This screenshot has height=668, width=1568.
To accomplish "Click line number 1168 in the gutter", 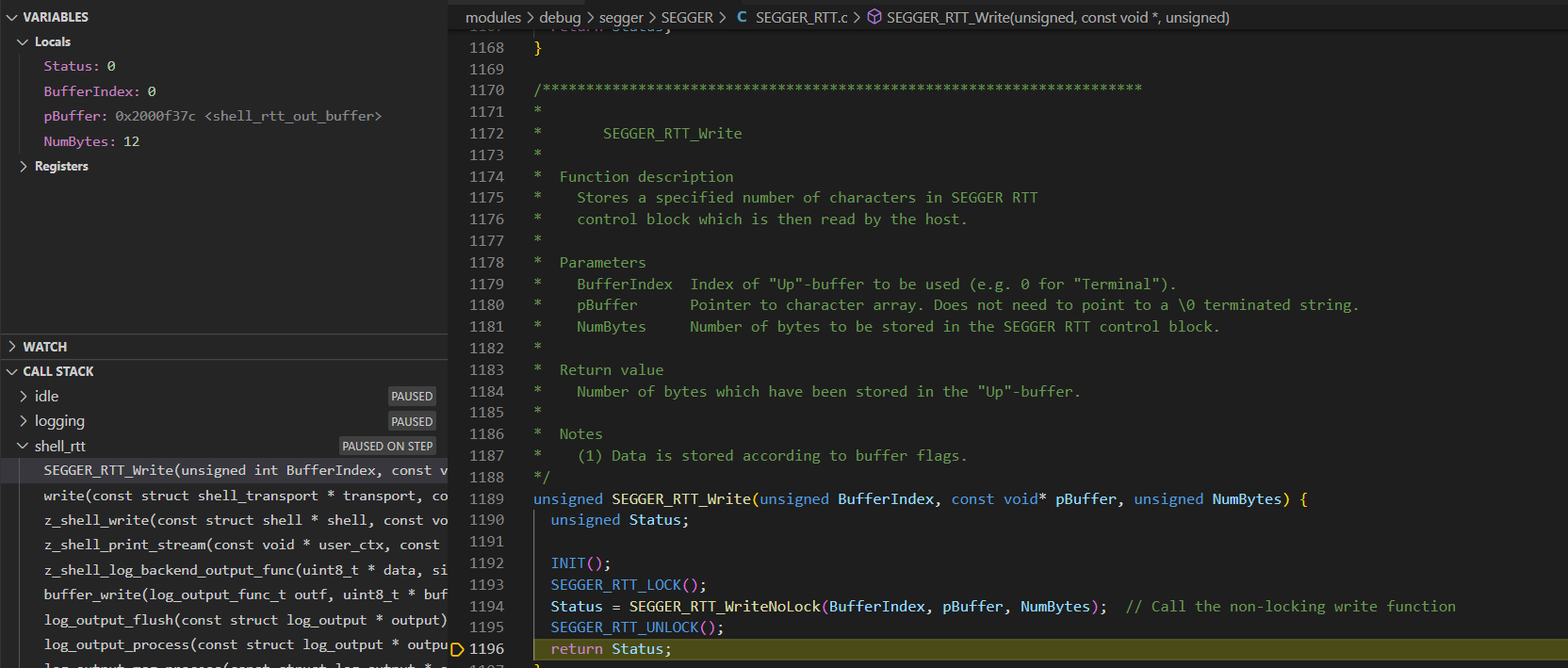I will [x=486, y=48].
